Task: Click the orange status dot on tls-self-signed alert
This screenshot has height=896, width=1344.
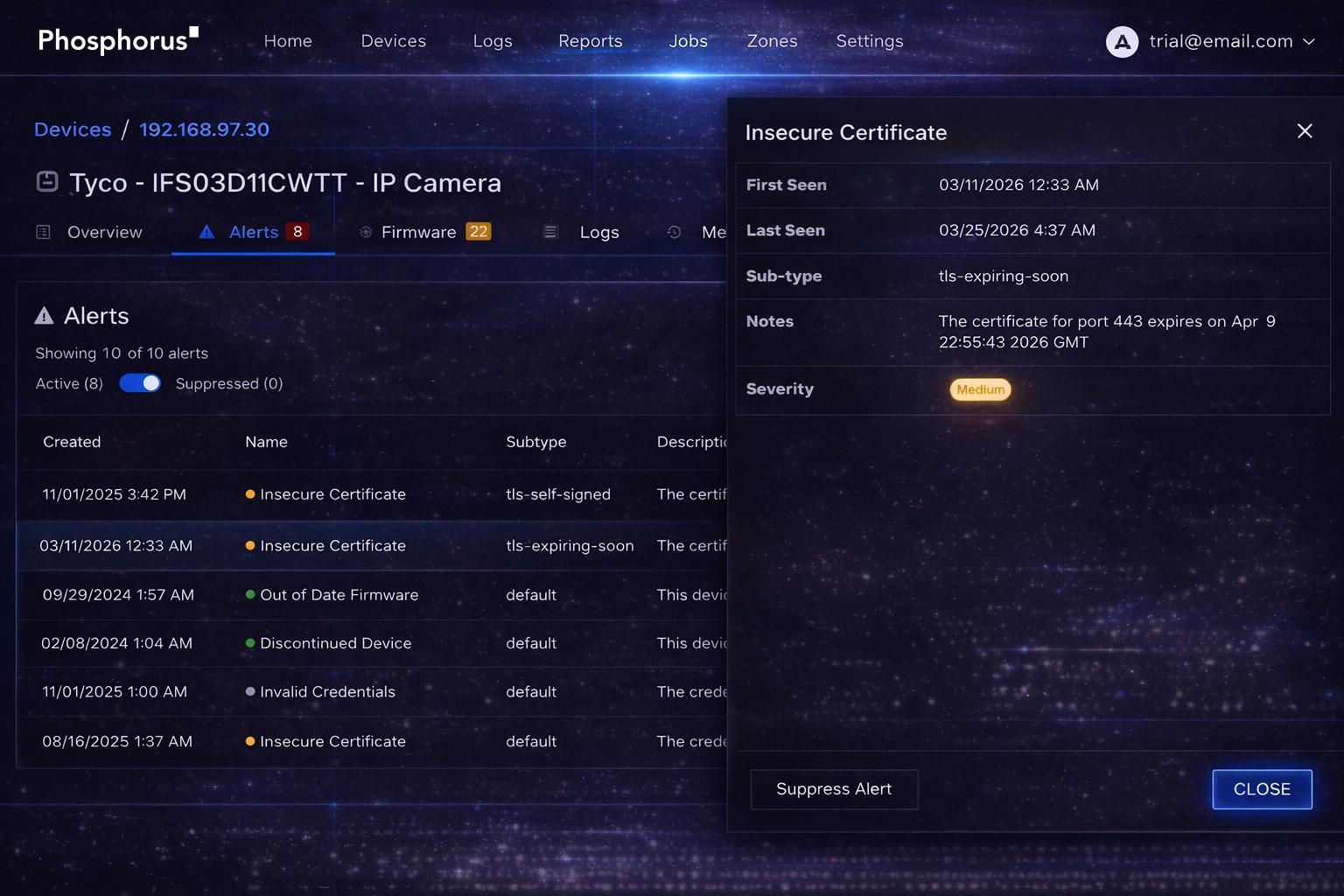Action: coord(249,494)
